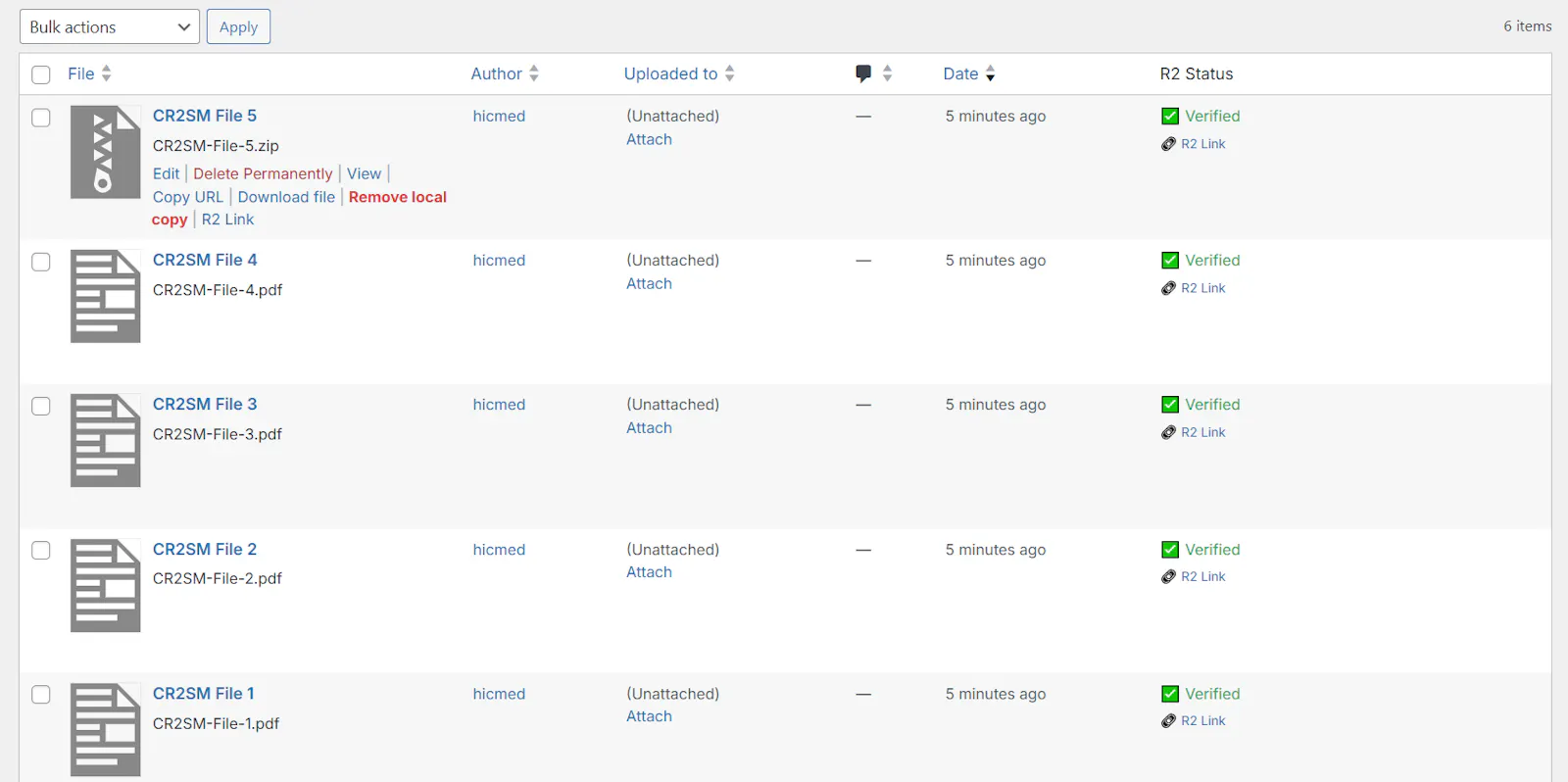This screenshot has width=1568, height=782.
Task: Click the CR2SM-File-1.pdf filename text
Action: coord(216,723)
